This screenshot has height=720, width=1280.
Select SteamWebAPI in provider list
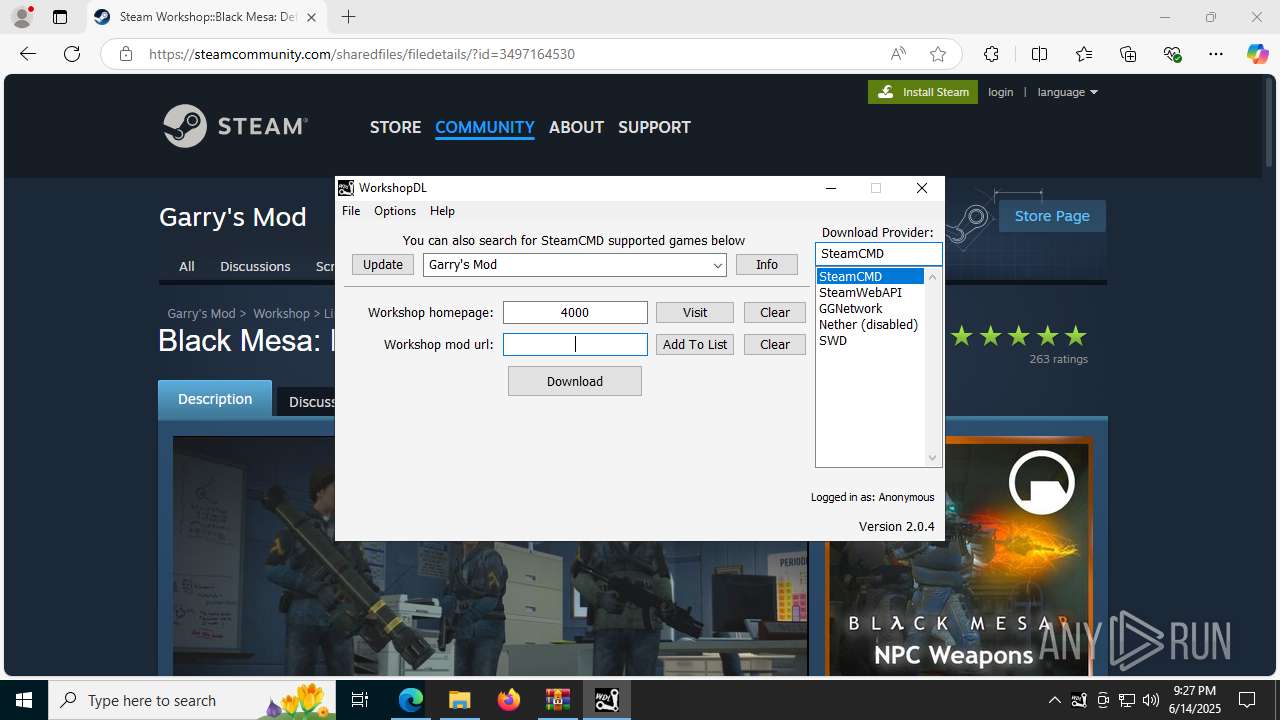click(870, 292)
